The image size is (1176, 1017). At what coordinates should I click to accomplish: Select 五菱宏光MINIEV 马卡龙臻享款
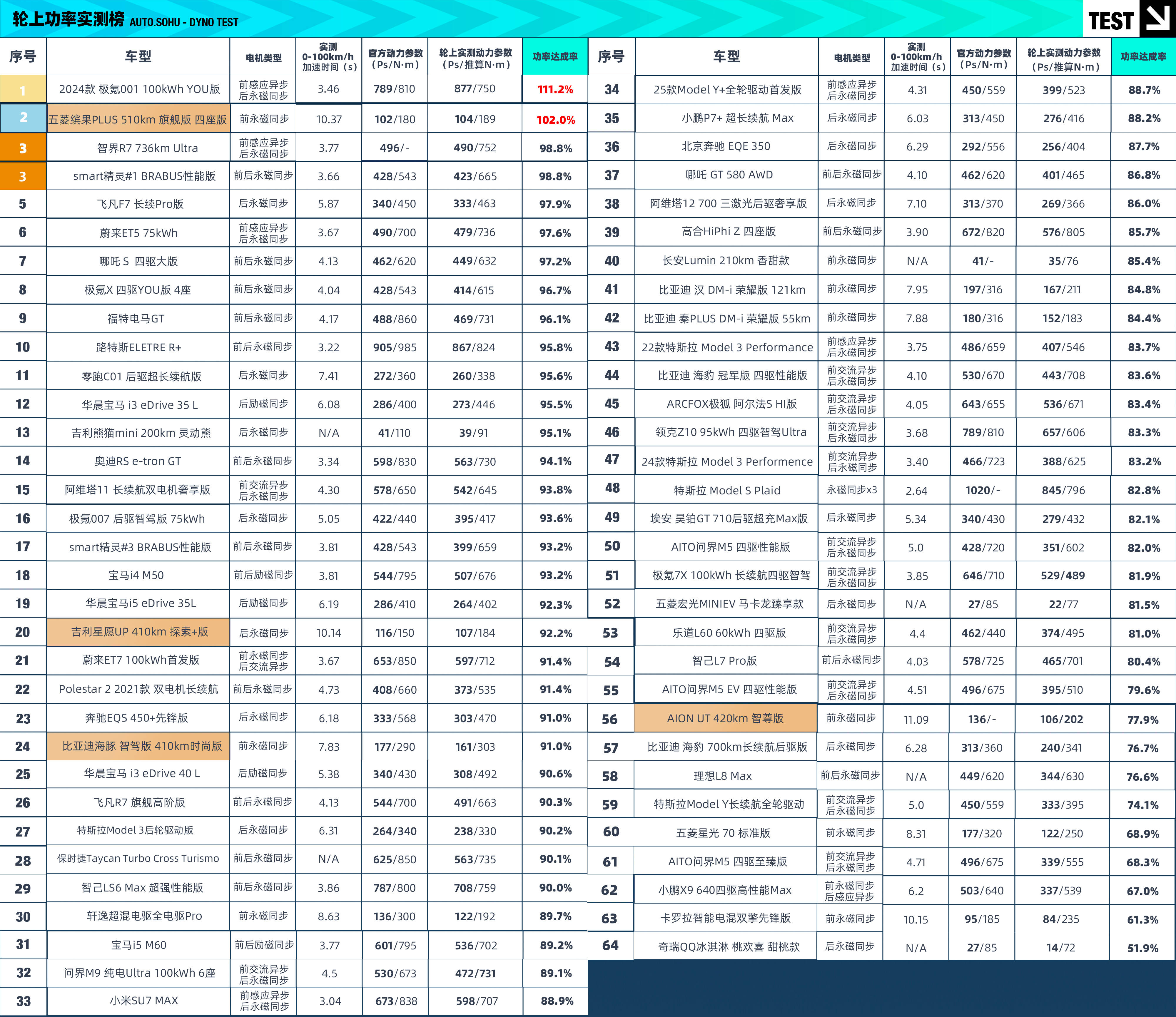pos(729,603)
